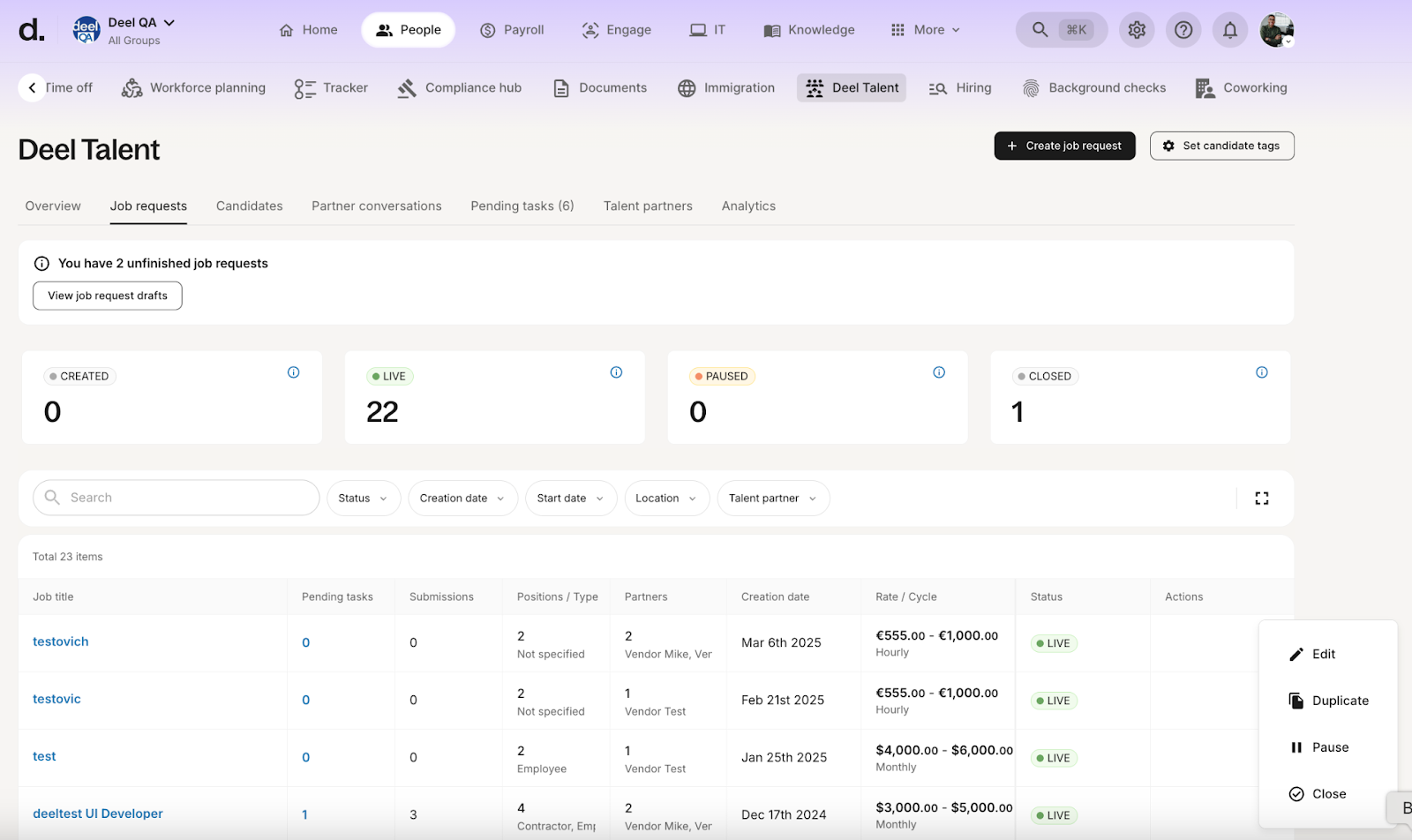Toggle fullscreen table view icon
The width and height of the screenshot is (1412, 840).
point(1262,499)
